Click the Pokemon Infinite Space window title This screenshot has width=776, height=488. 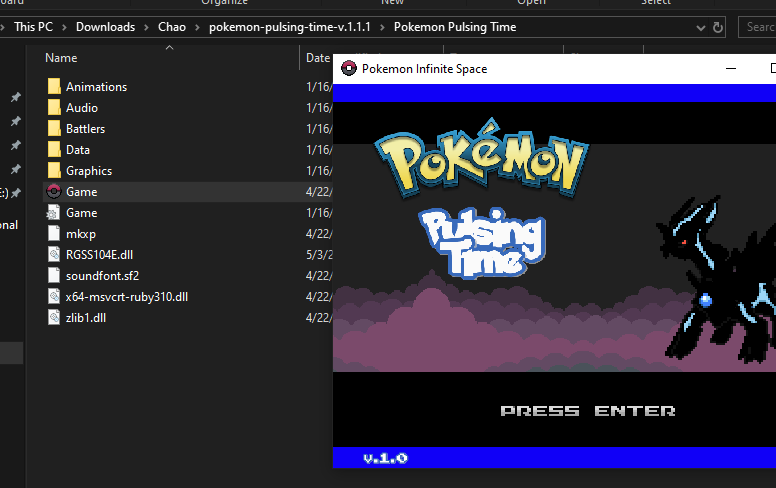click(x=424, y=69)
